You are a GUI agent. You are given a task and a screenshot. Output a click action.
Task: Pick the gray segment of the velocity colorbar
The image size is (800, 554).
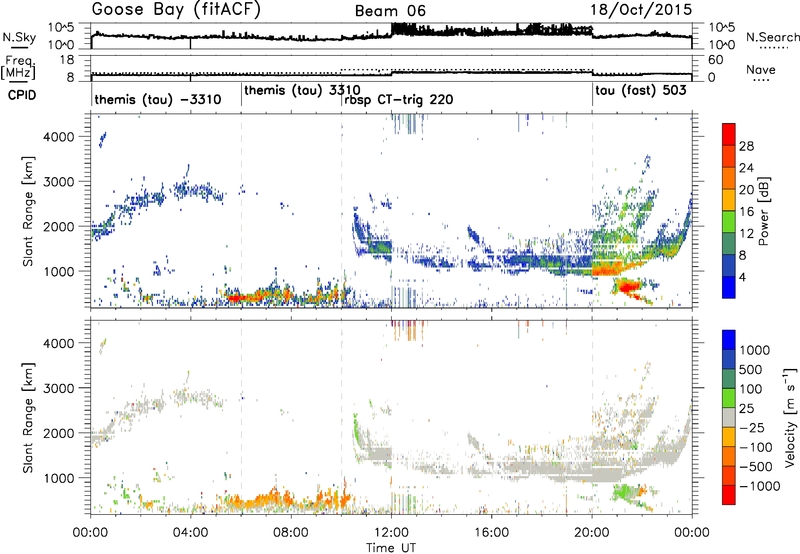pos(729,418)
